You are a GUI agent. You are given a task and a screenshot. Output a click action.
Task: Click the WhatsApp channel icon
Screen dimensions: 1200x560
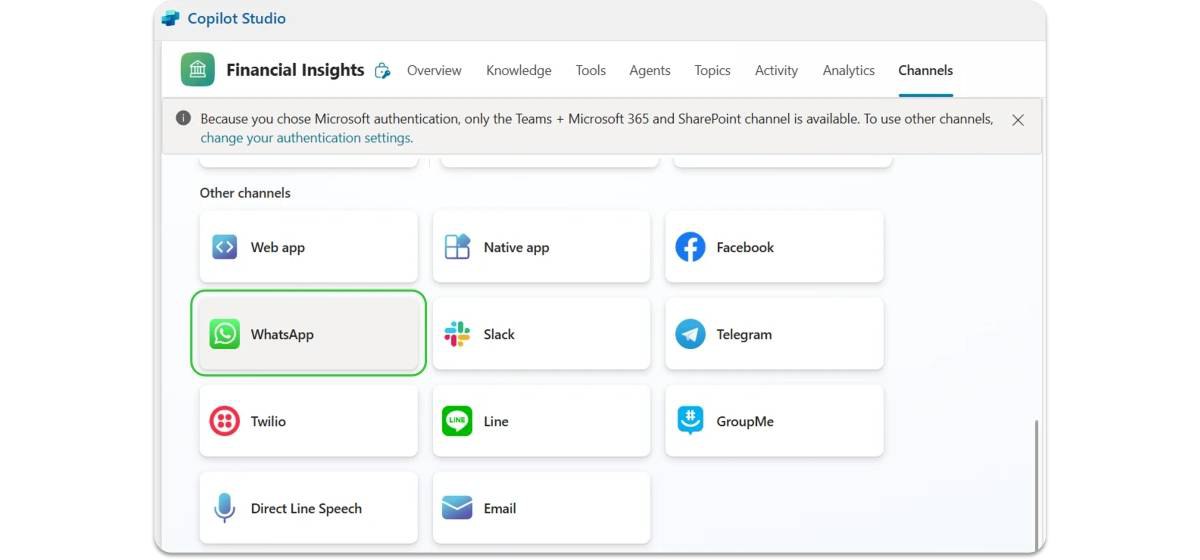pyautogui.click(x=225, y=334)
